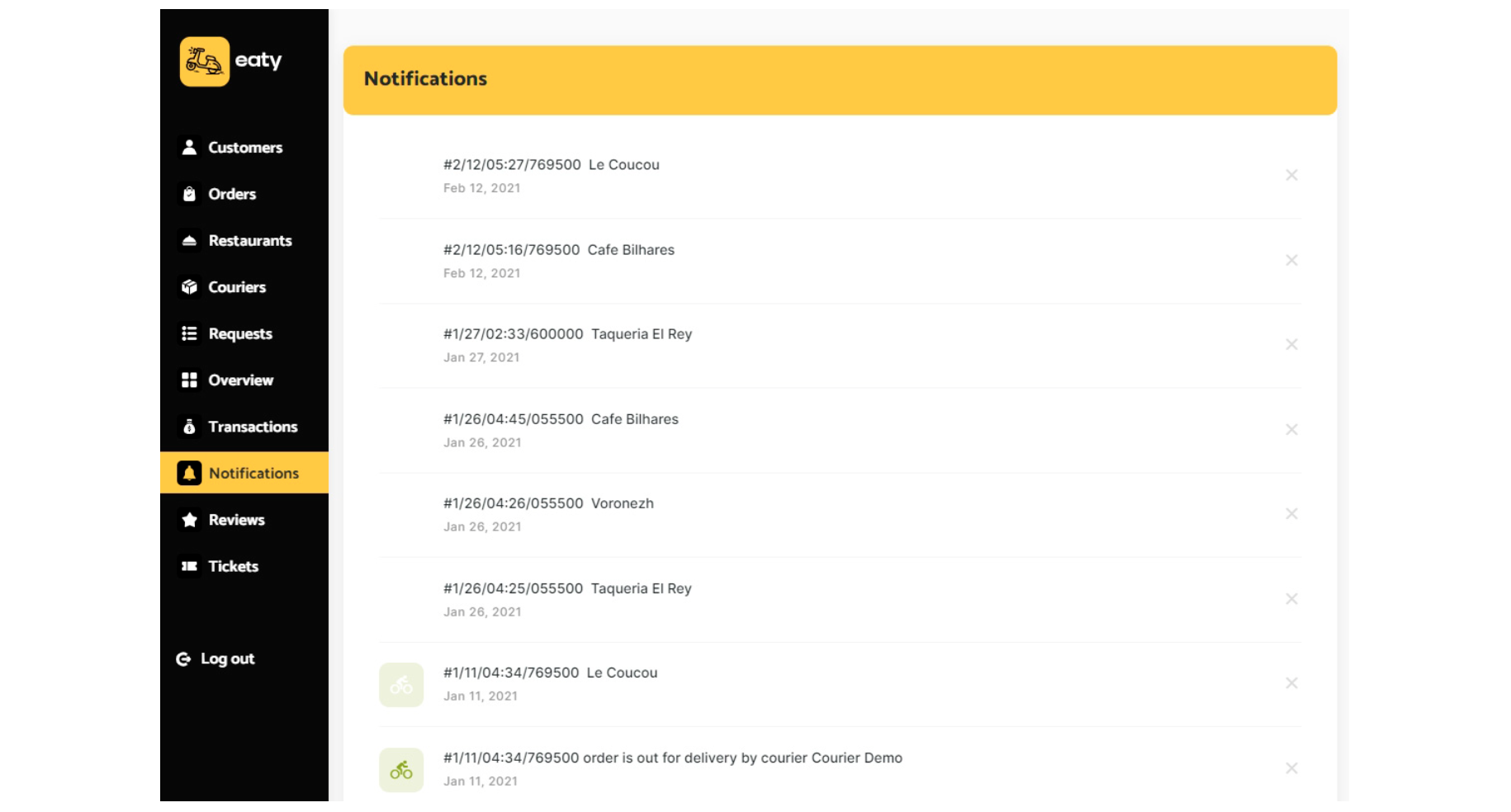Click the eaty scooter logo icon
This screenshot has height=812, width=1511.
(204, 61)
